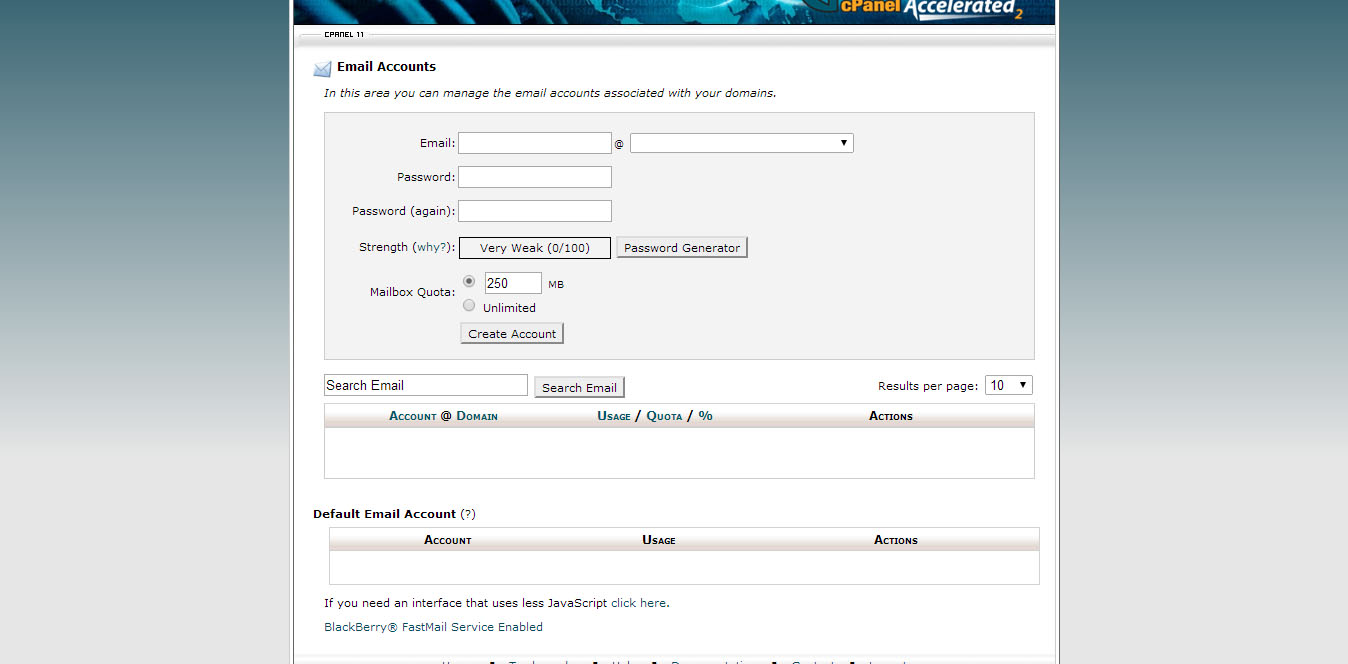Open the Password Generator

(x=681, y=247)
